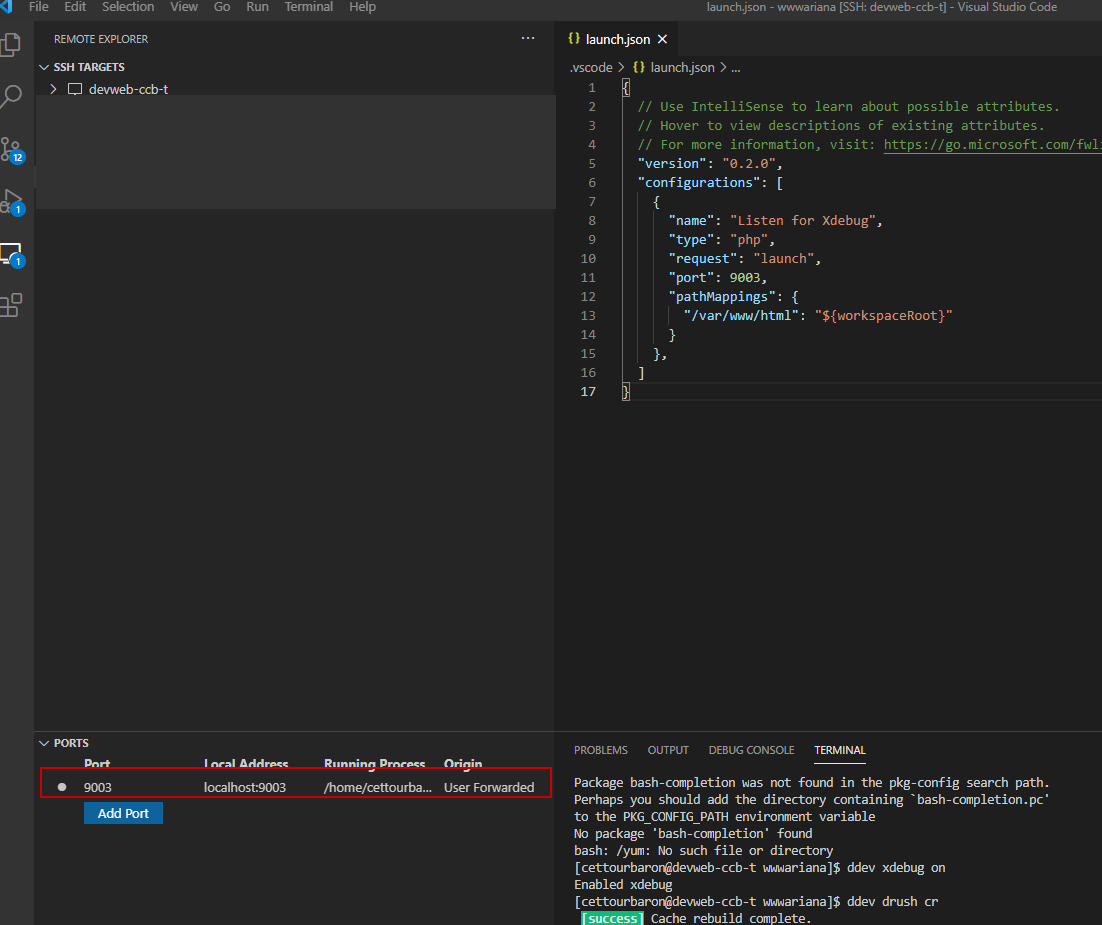Switch to the PROBLEMS panel tab
Screen dimensions: 1102x925
pos(601,750)
